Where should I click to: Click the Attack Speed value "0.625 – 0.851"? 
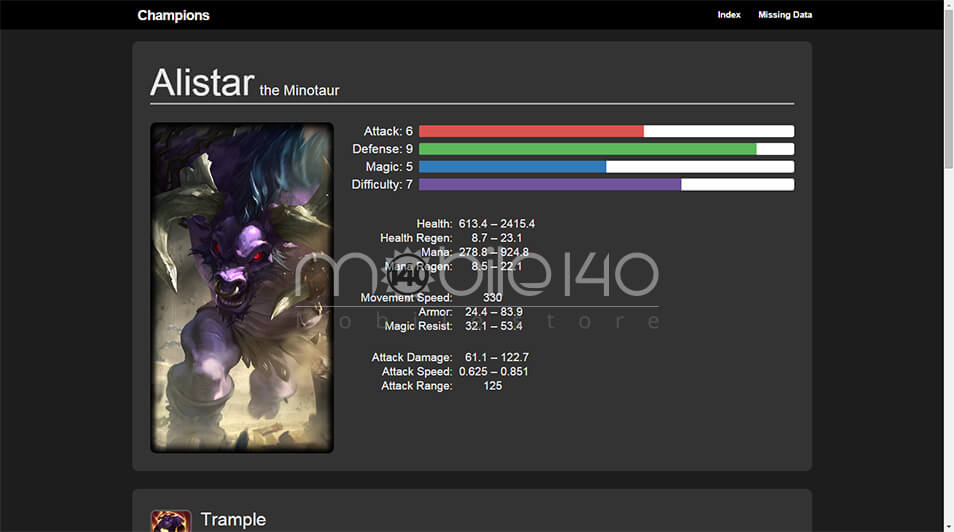point(493,371)
